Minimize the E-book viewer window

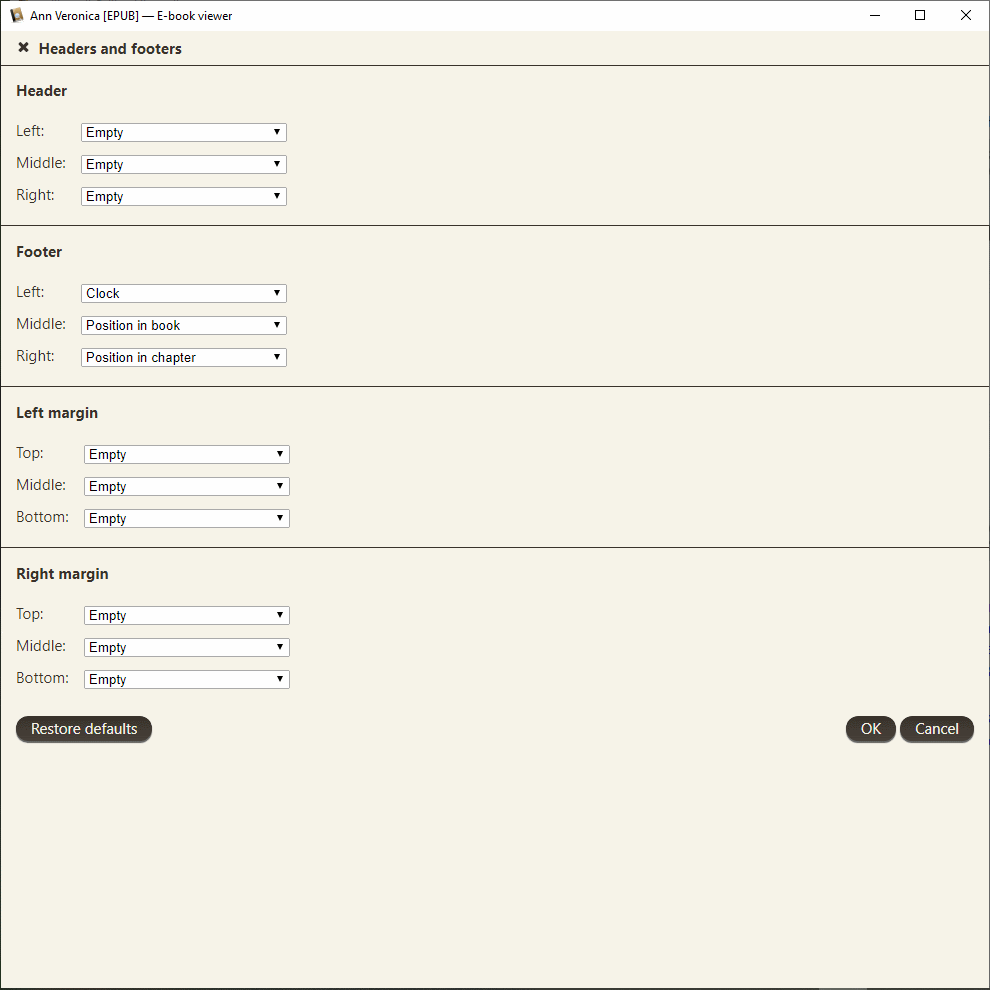[875, 15]
